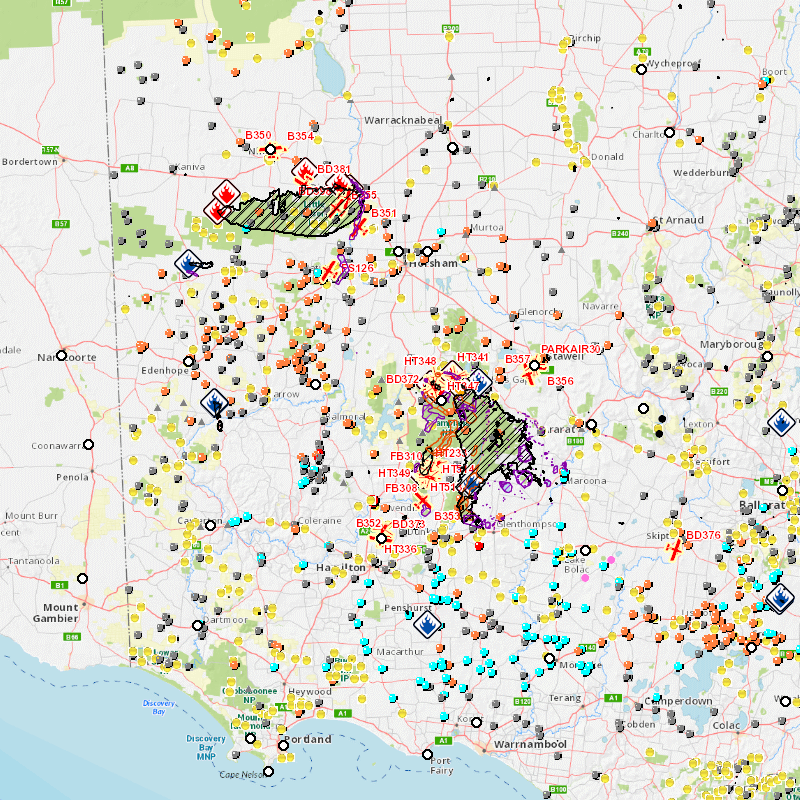Click the HT348 helicopter label

coord(420,360)
